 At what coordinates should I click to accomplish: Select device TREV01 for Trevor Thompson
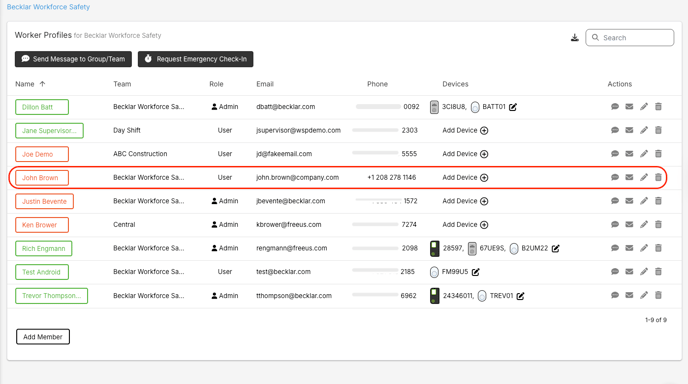tap(495, 296)
